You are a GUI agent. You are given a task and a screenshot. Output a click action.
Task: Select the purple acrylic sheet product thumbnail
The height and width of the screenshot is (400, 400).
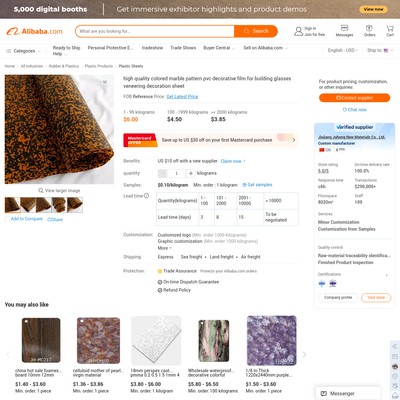271,341
